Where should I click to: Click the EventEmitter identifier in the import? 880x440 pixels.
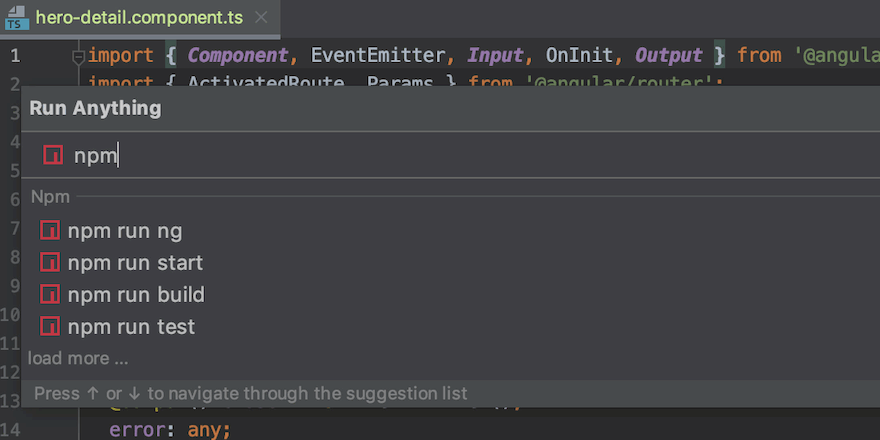pyautogui.click(x=378, y=56)
